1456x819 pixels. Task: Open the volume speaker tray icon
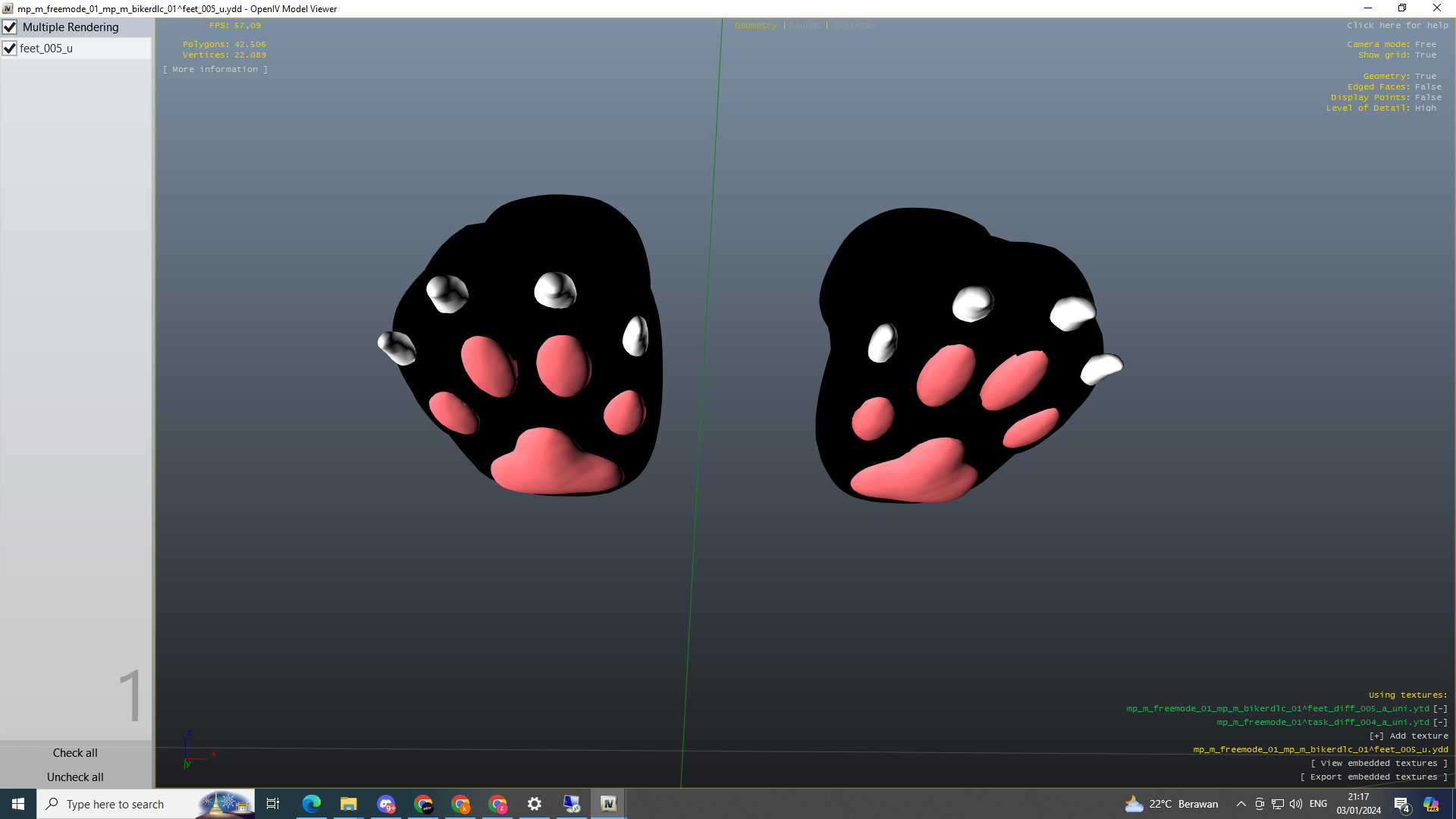coord(1296,804)
